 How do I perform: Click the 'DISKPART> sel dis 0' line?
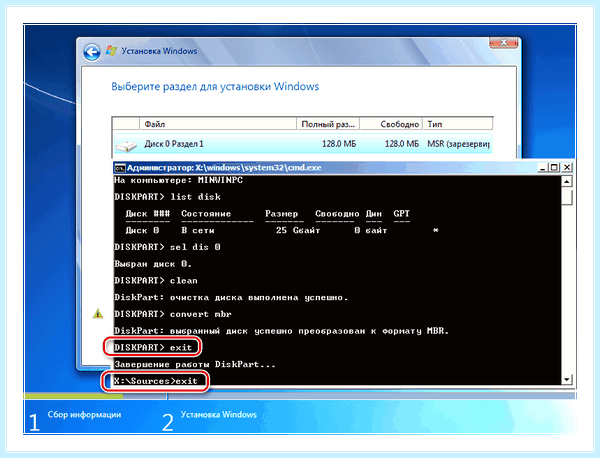coord(167,247)
